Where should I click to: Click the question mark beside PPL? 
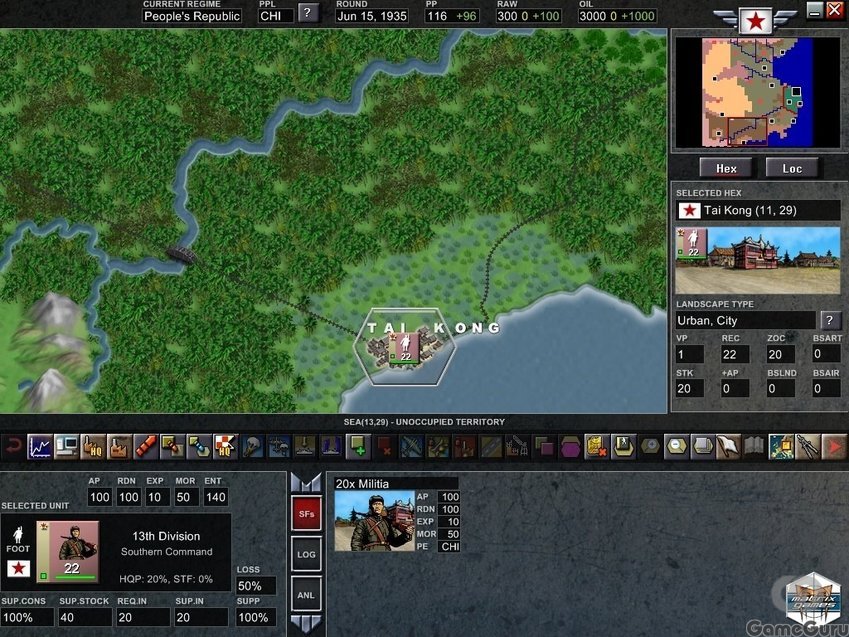point(308,12)
